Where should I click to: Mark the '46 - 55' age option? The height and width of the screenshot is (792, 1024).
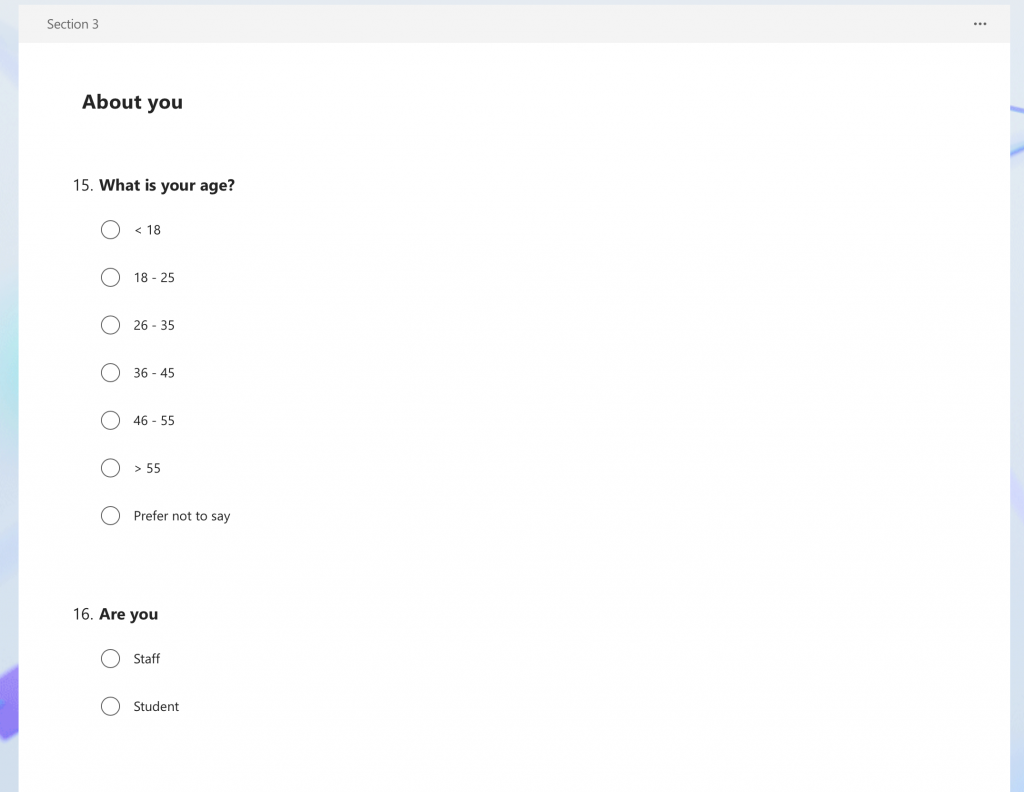tap(110, 420)
